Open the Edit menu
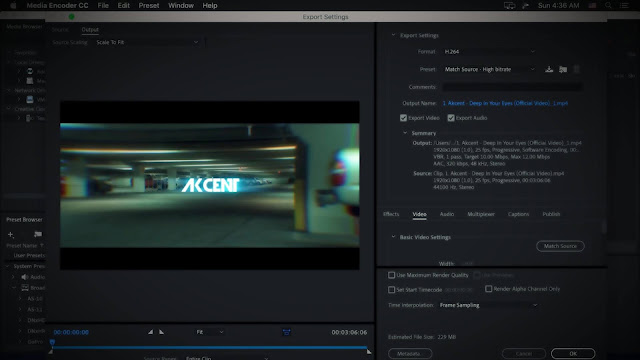Viewport: 640px width, 360px height. point(123,5)
